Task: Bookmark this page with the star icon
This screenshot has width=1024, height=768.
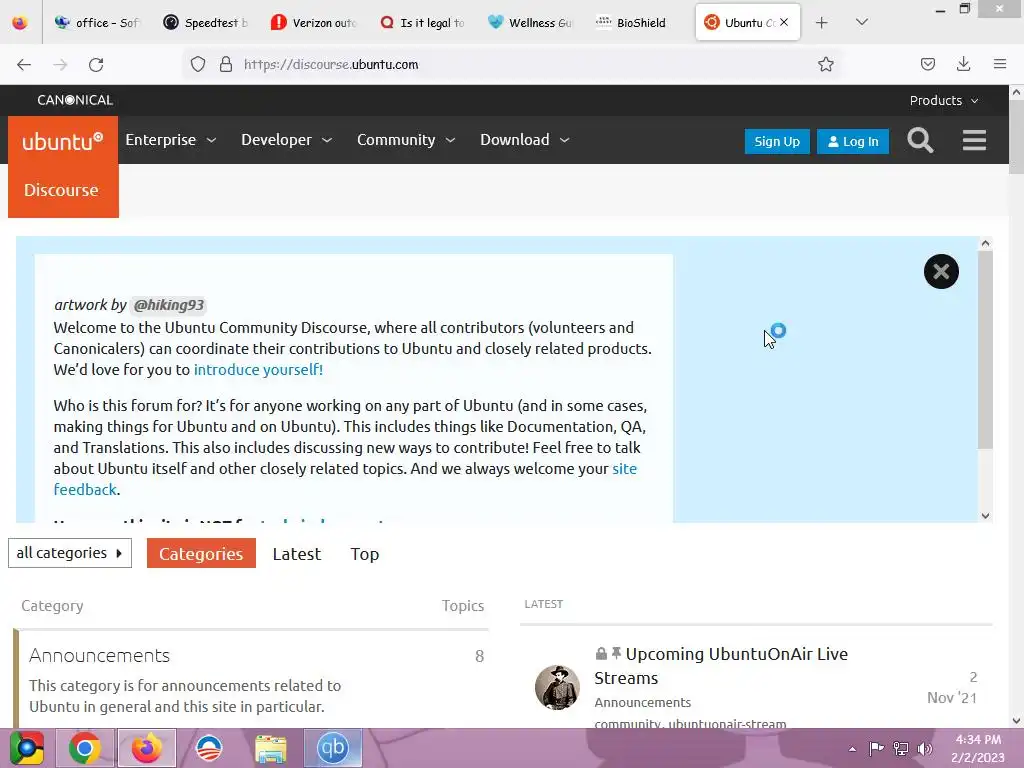Action: tap(825, 64)
